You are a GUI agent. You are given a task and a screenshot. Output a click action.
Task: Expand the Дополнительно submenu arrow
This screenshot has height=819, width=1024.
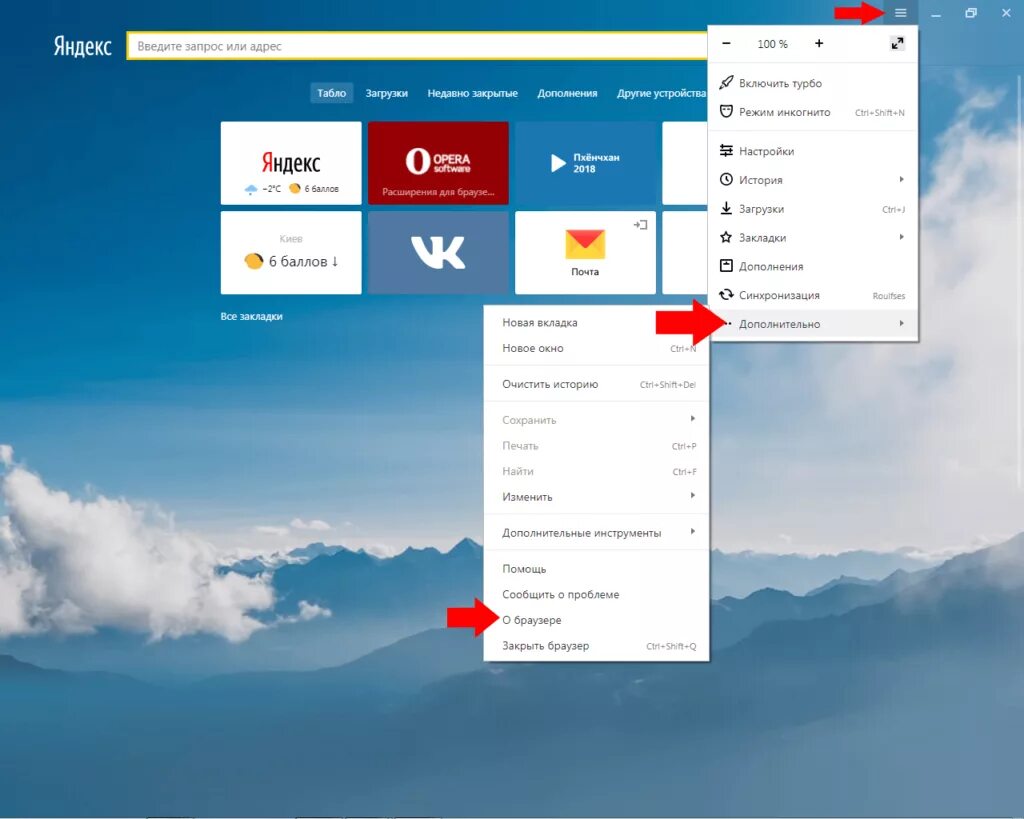(901, 323)
